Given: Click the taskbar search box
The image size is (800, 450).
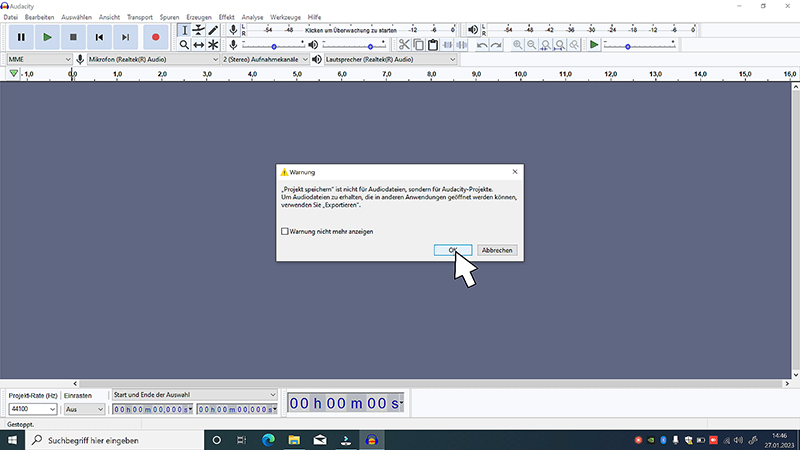Looking at the screenshot, I should pyautogui.click(x=114, y=440).
